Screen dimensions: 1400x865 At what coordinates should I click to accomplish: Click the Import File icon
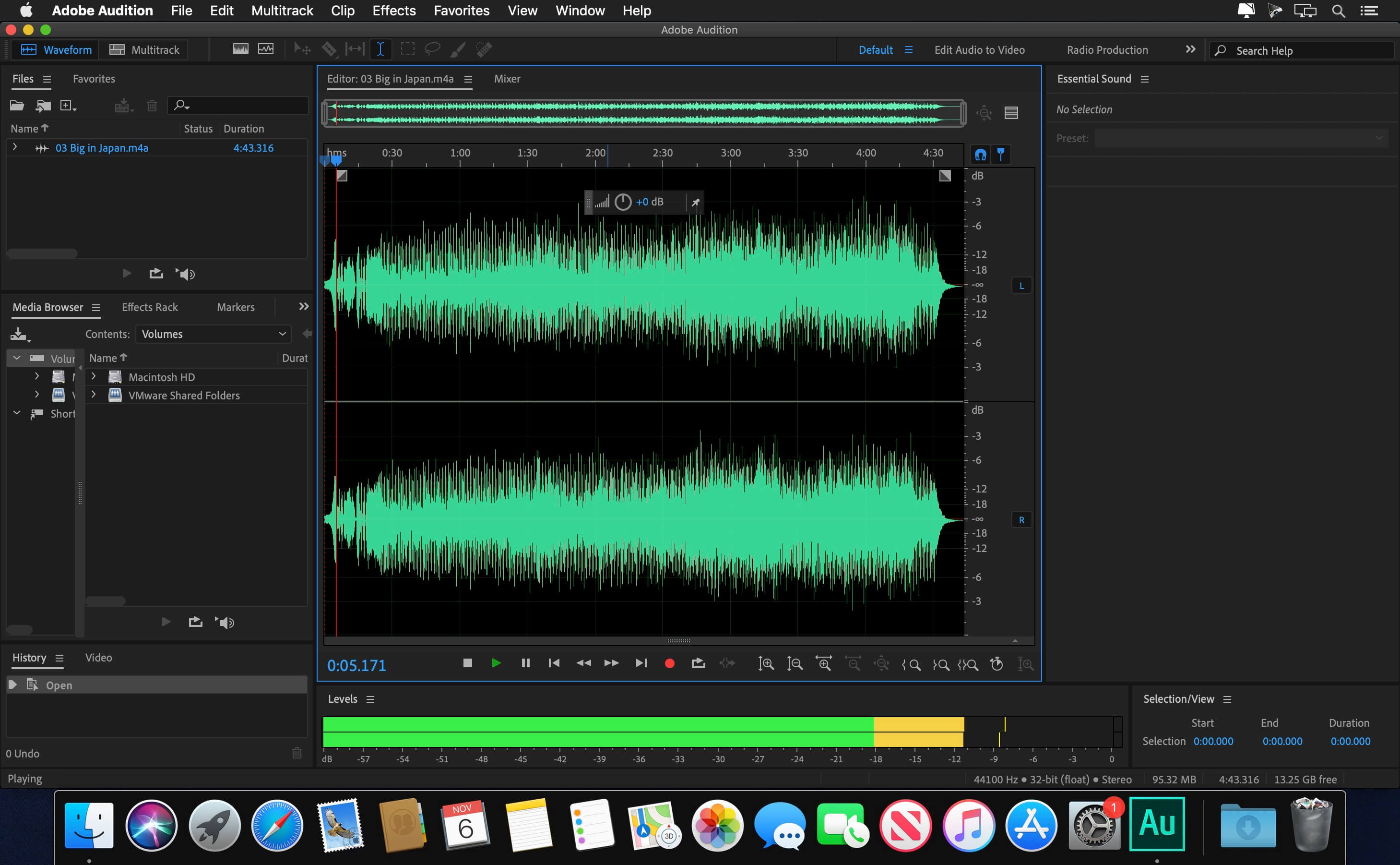pyautogui.click(x=44, y=105)
